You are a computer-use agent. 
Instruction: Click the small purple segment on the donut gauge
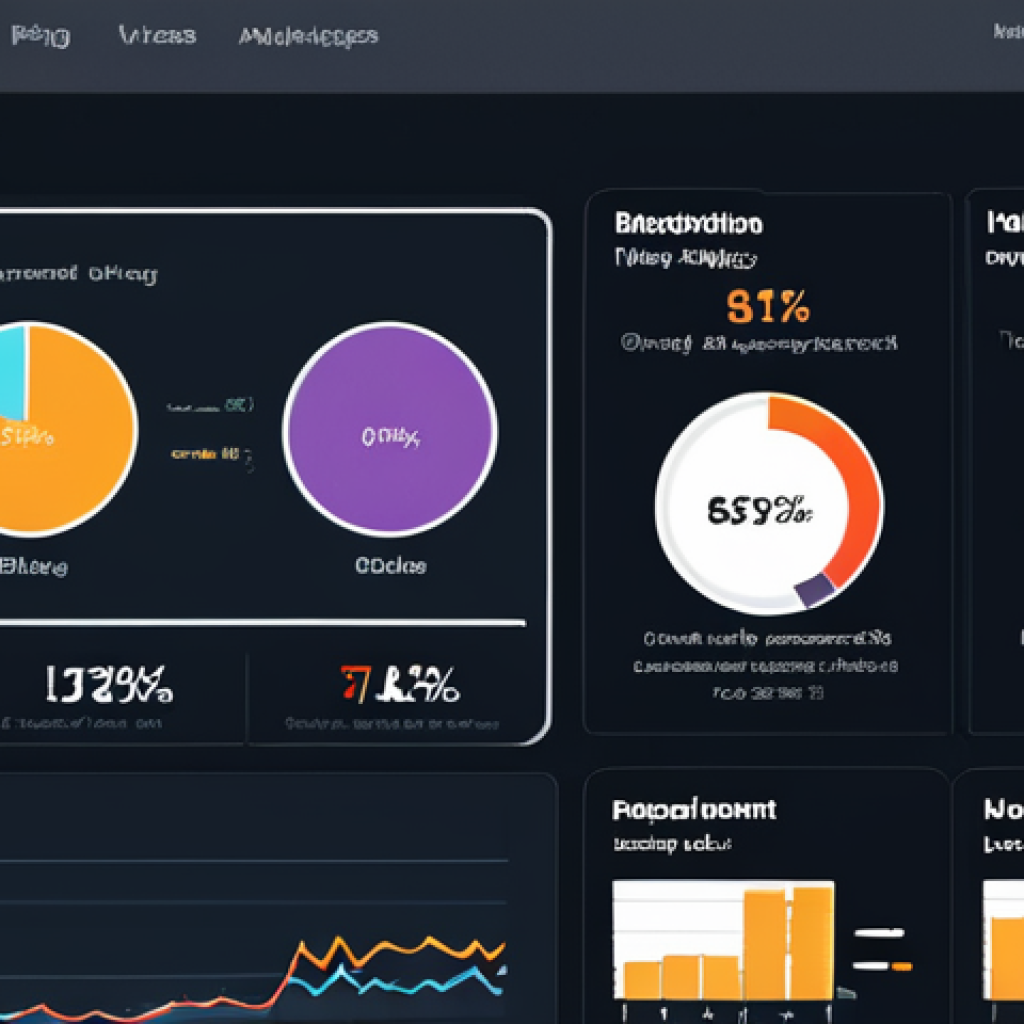814,590
